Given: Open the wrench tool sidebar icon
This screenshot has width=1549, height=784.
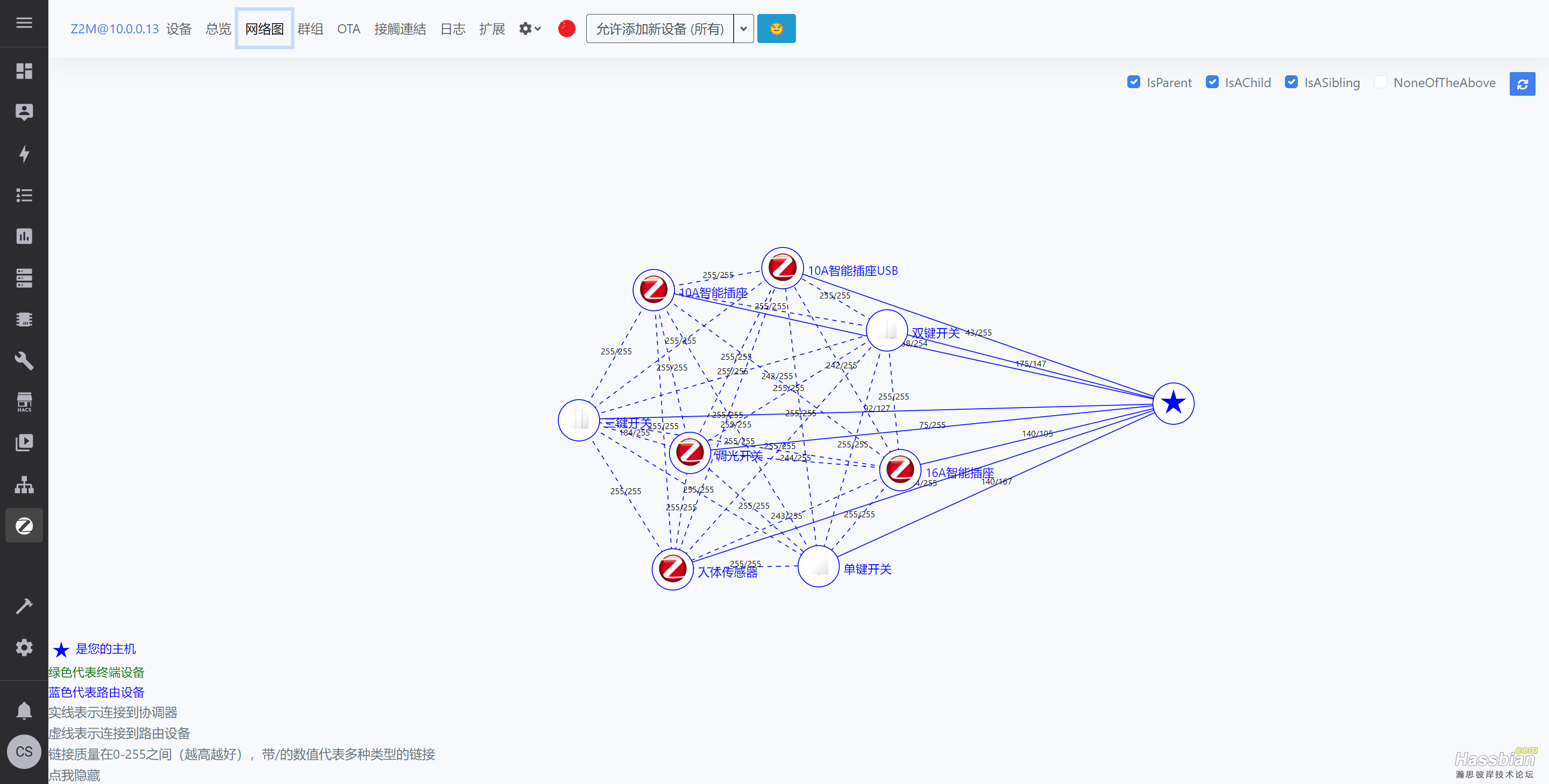Looking at the screenshot, I should point(24,361).
